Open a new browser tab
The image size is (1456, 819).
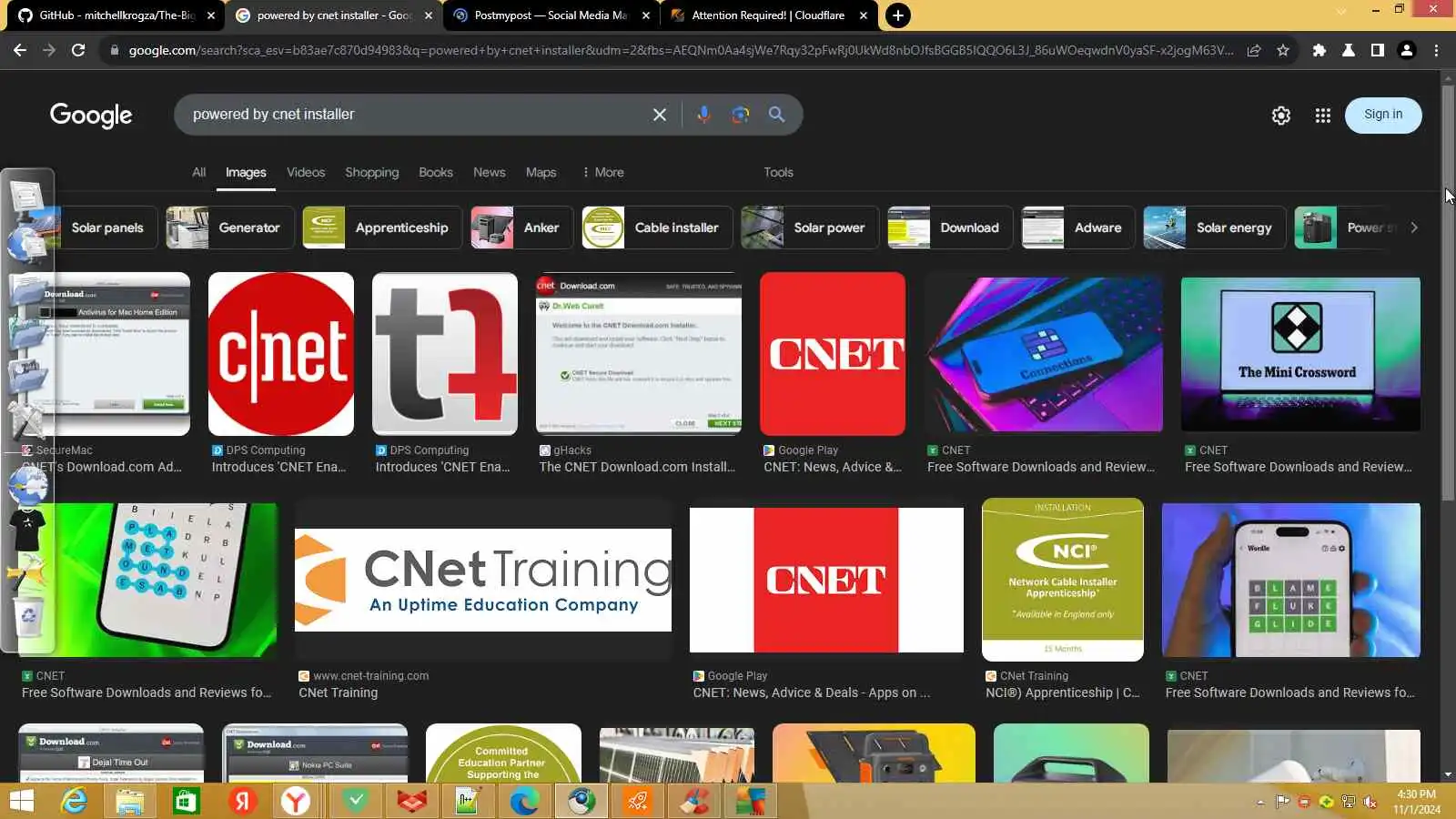click(x=898, y=15)
